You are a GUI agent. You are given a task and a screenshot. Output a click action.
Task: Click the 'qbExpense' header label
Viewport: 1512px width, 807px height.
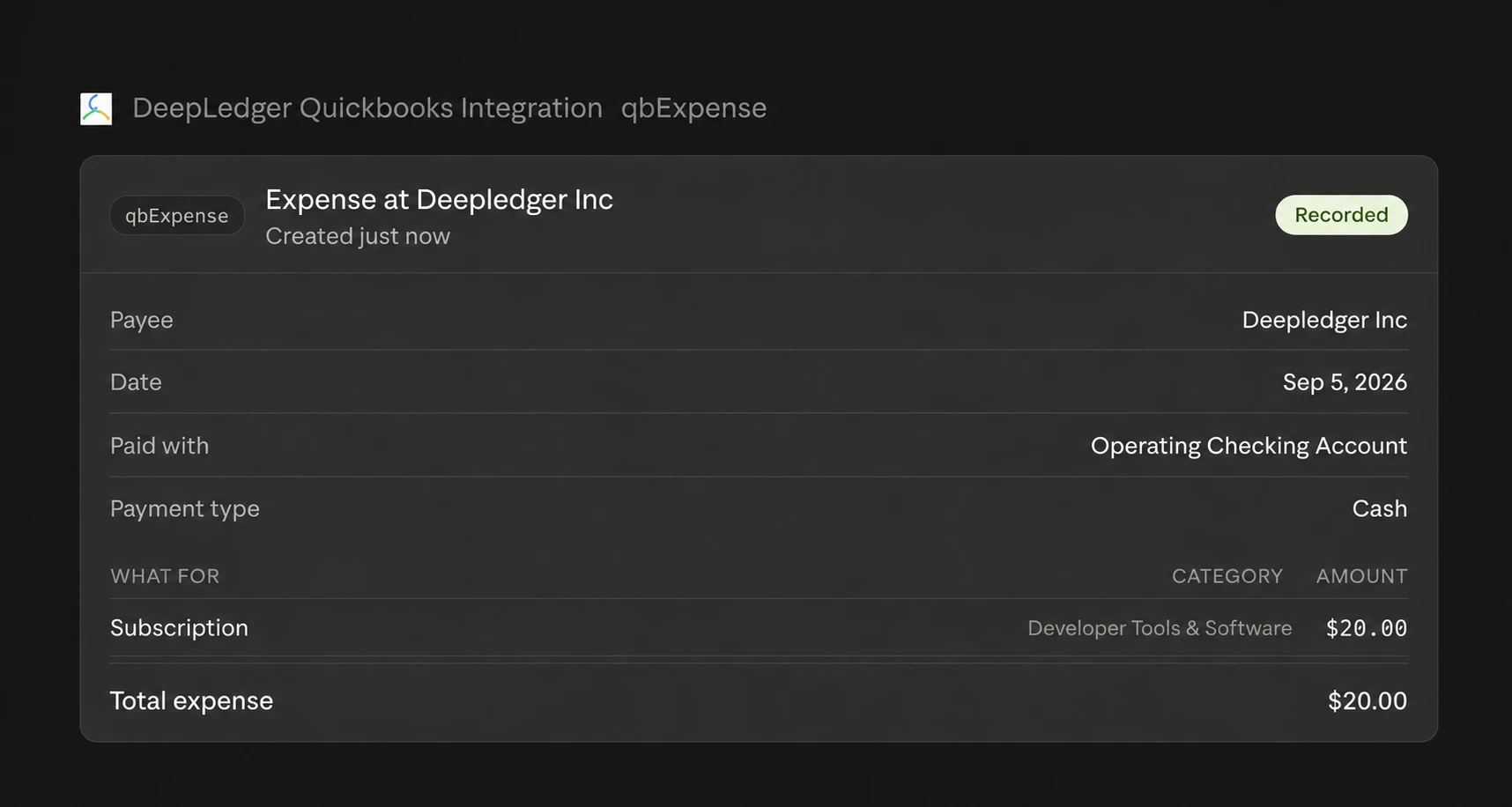pos(693,108)
